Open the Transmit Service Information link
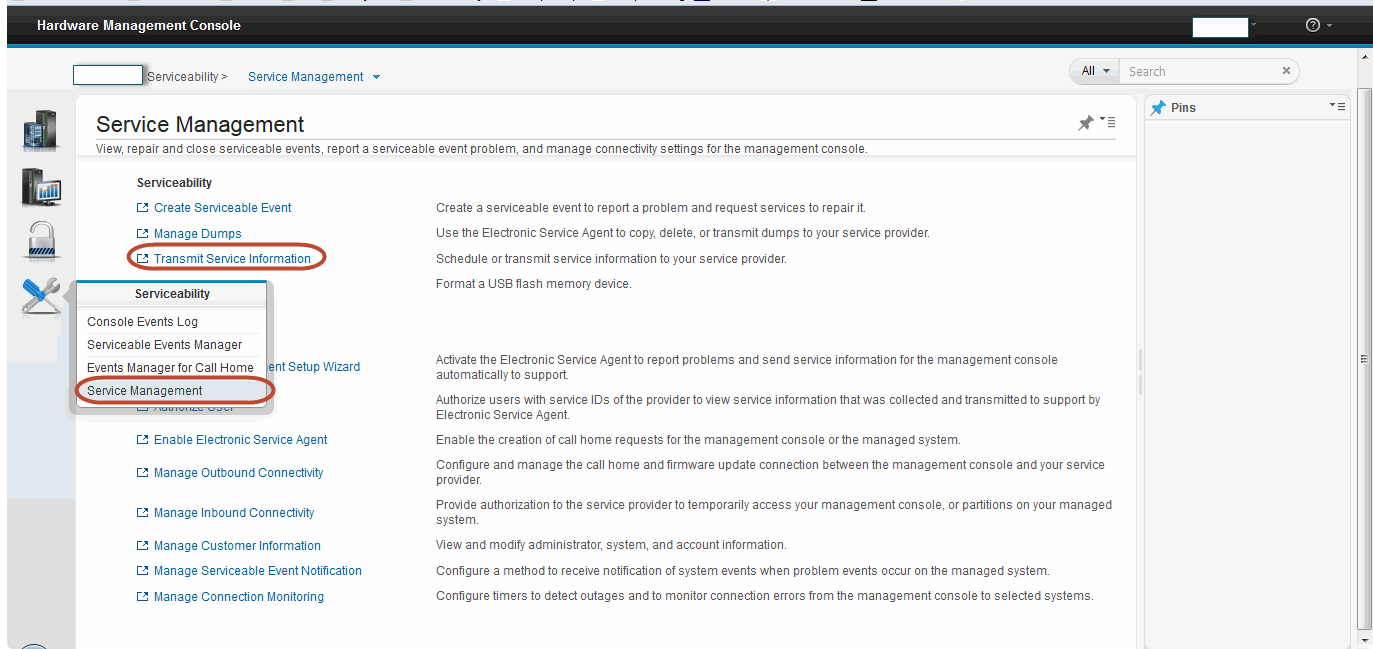The height and width of the screenshot is (649, 1373). pos(232,259)
